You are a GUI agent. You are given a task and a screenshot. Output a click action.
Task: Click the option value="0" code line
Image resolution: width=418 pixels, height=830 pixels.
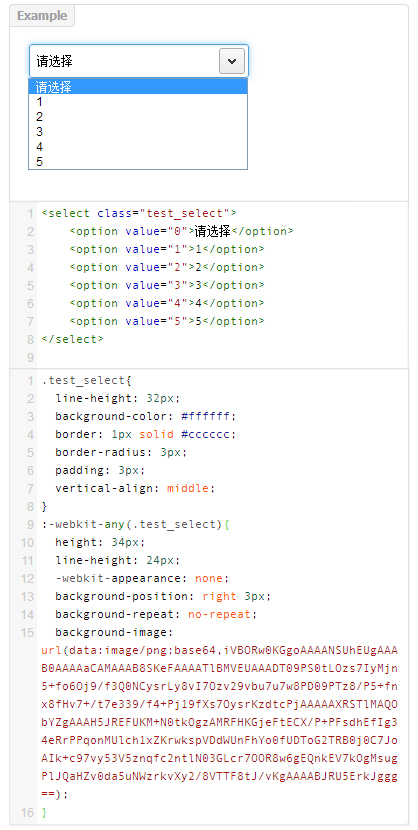point(181,231)
